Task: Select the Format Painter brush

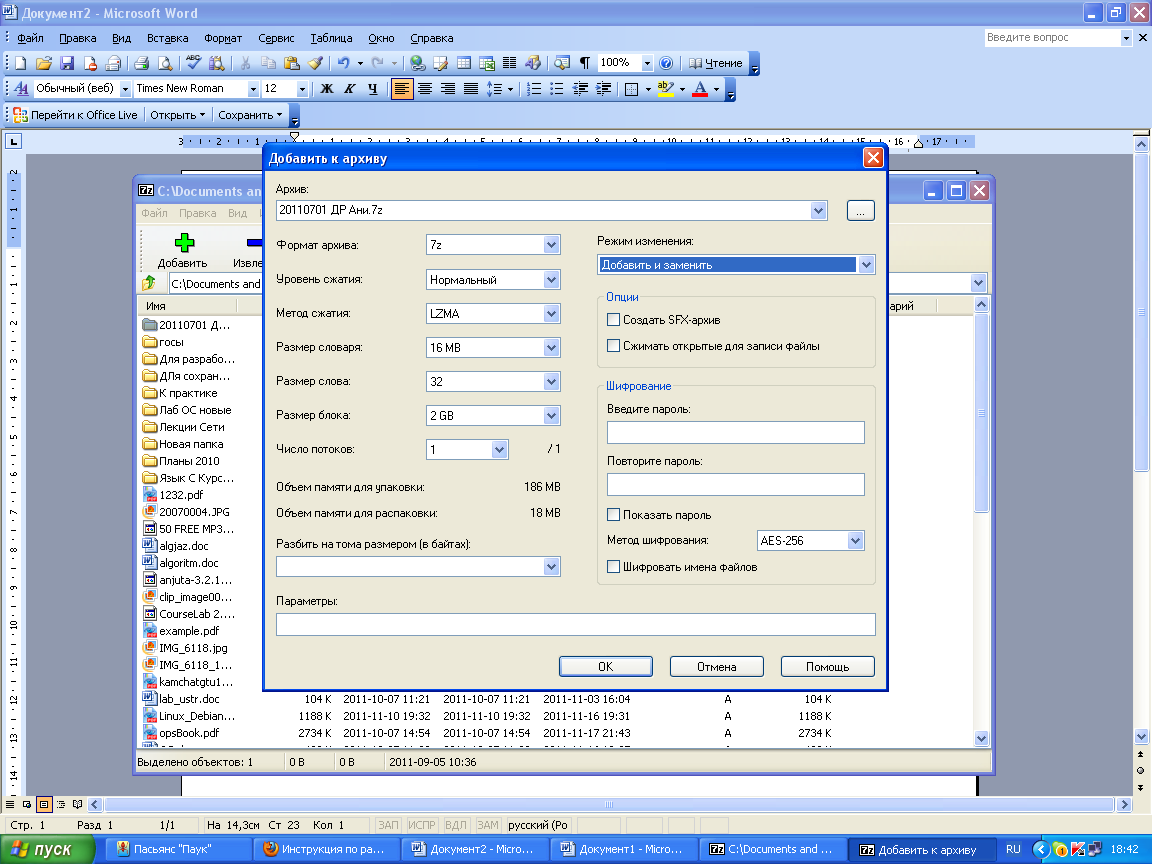Action: point(315,63)
